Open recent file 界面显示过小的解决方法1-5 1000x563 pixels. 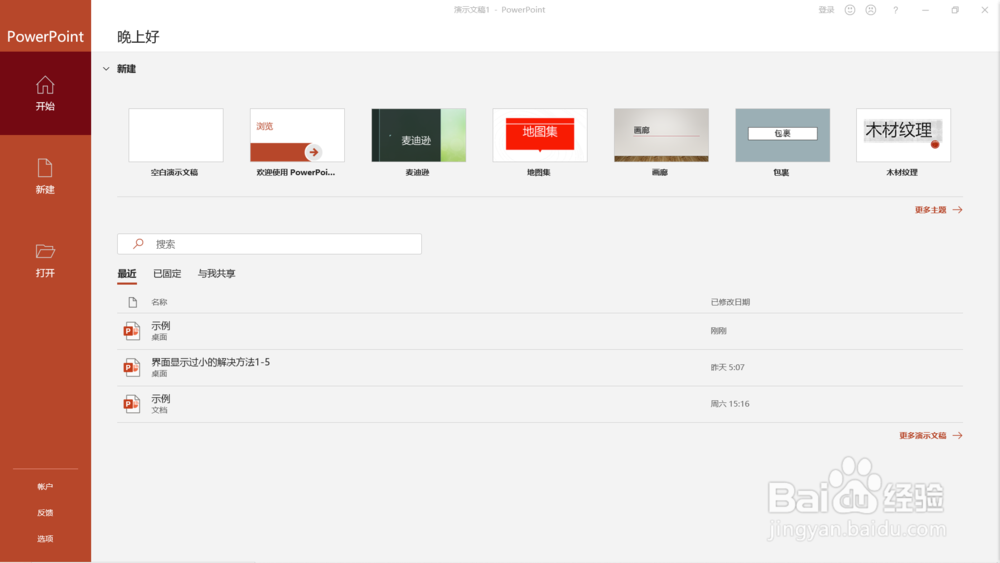click(540, 367)
